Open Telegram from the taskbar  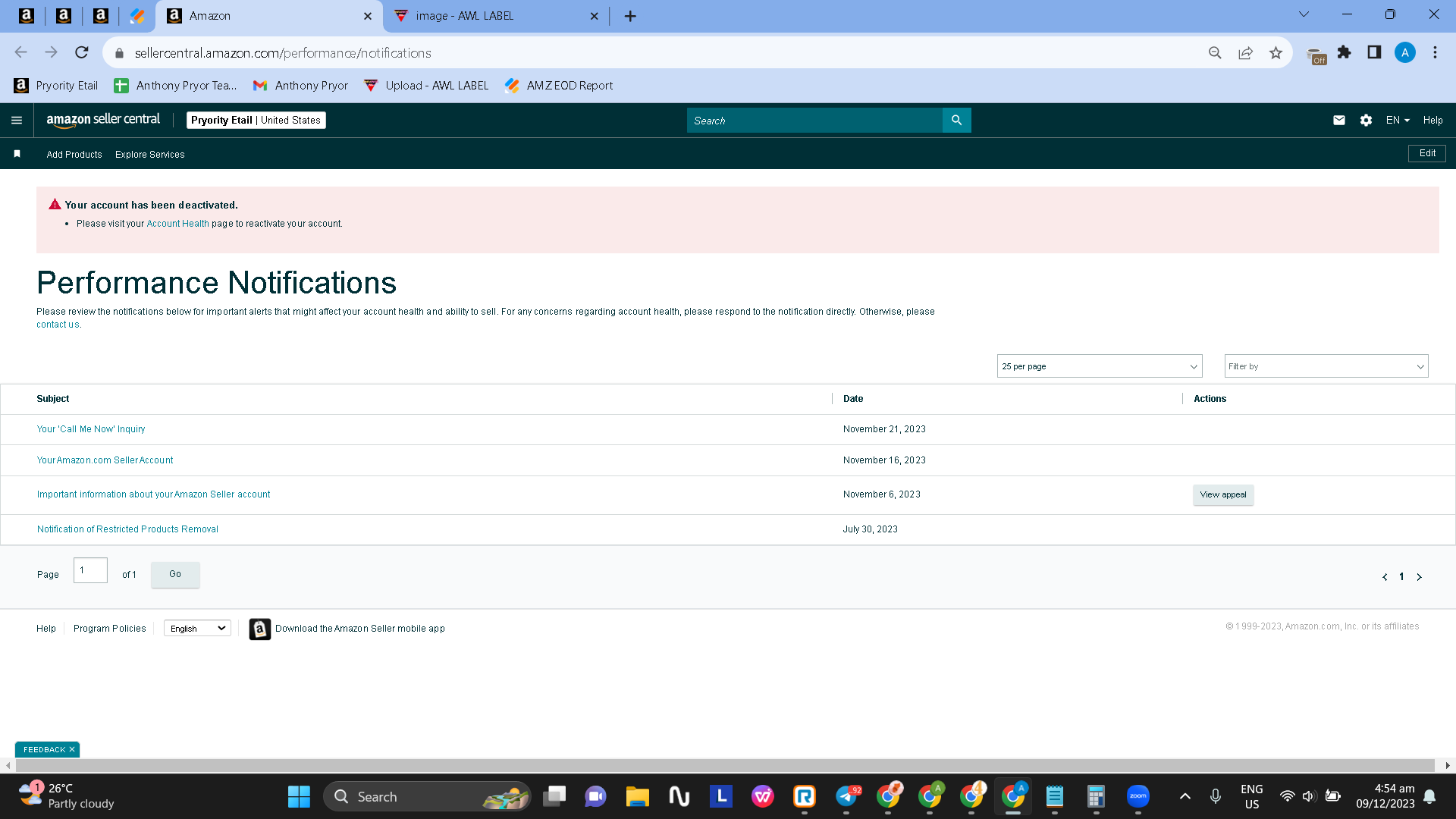846,796
